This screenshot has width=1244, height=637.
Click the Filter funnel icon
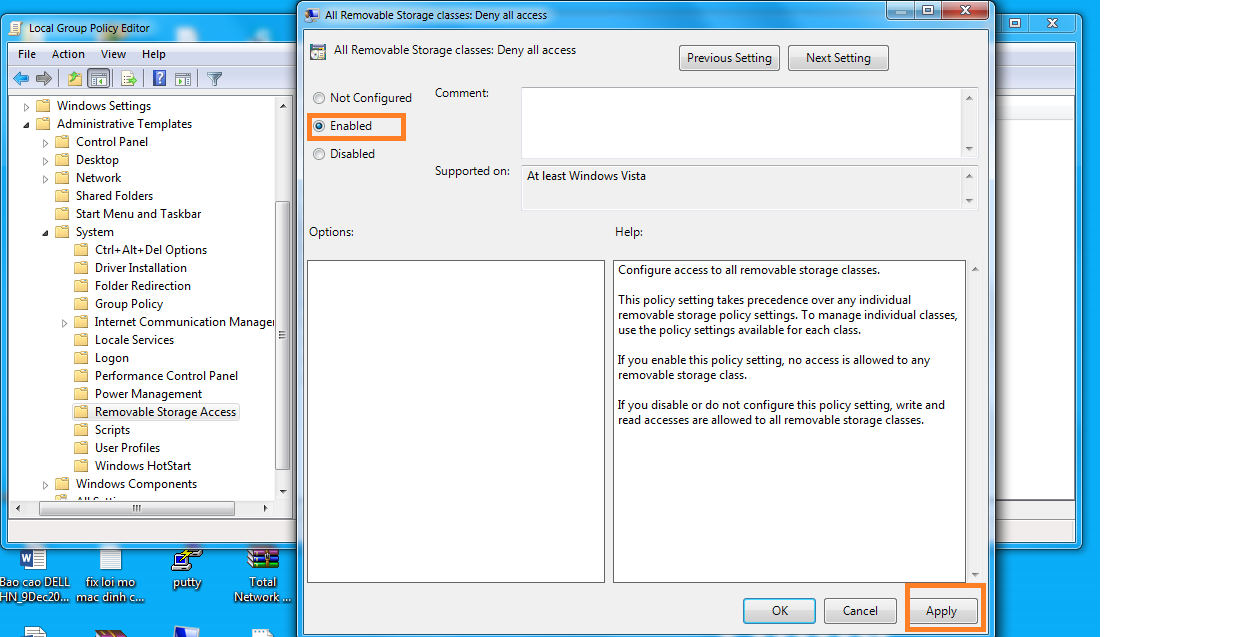214,79
